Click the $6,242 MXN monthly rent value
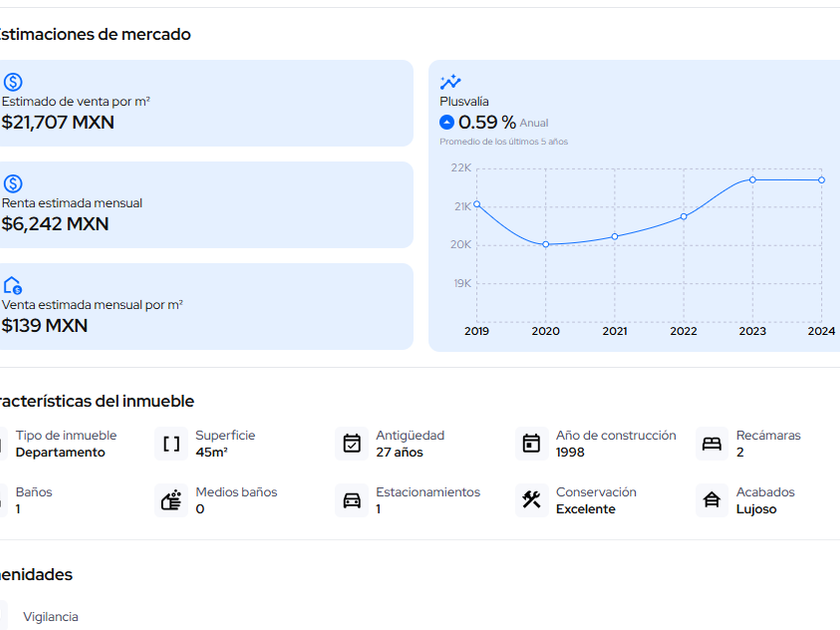Image resolution: width=840 pixels, height=630 pixels. pyautogui.click(x=55, y=224)
